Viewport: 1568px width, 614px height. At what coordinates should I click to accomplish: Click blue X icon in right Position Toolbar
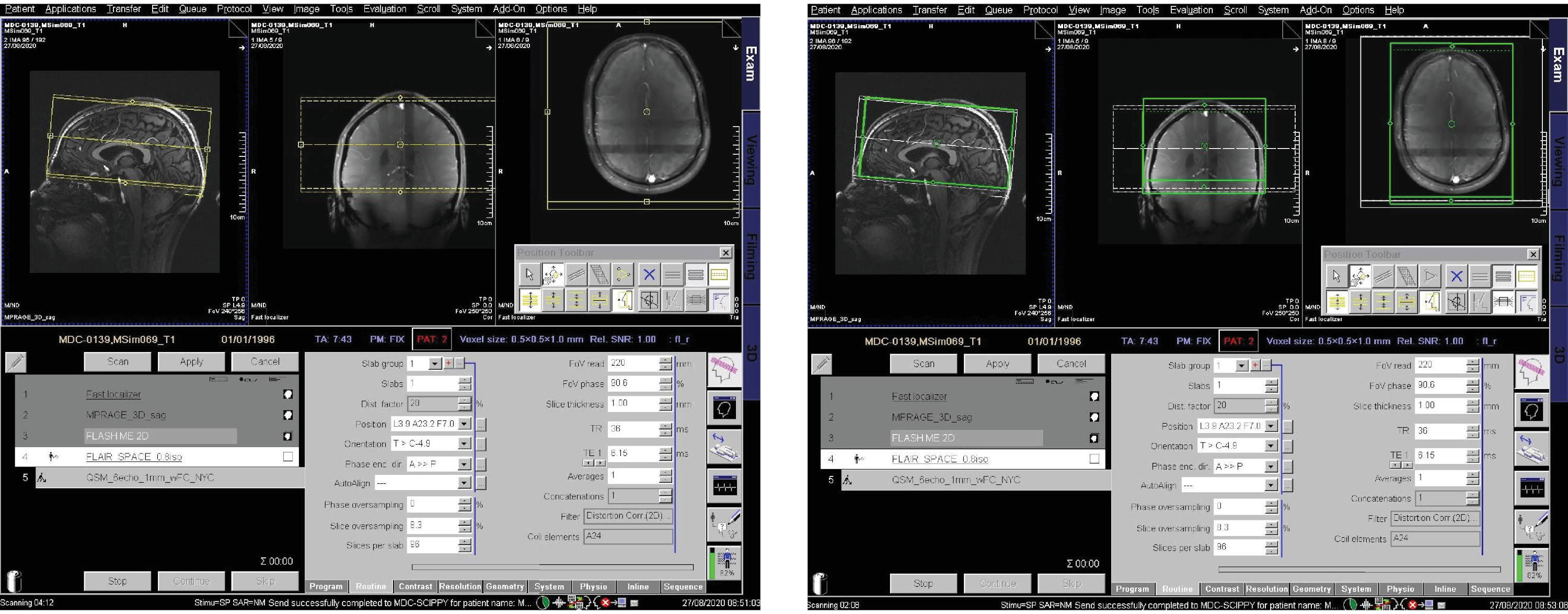click(x=1456, y=277)
